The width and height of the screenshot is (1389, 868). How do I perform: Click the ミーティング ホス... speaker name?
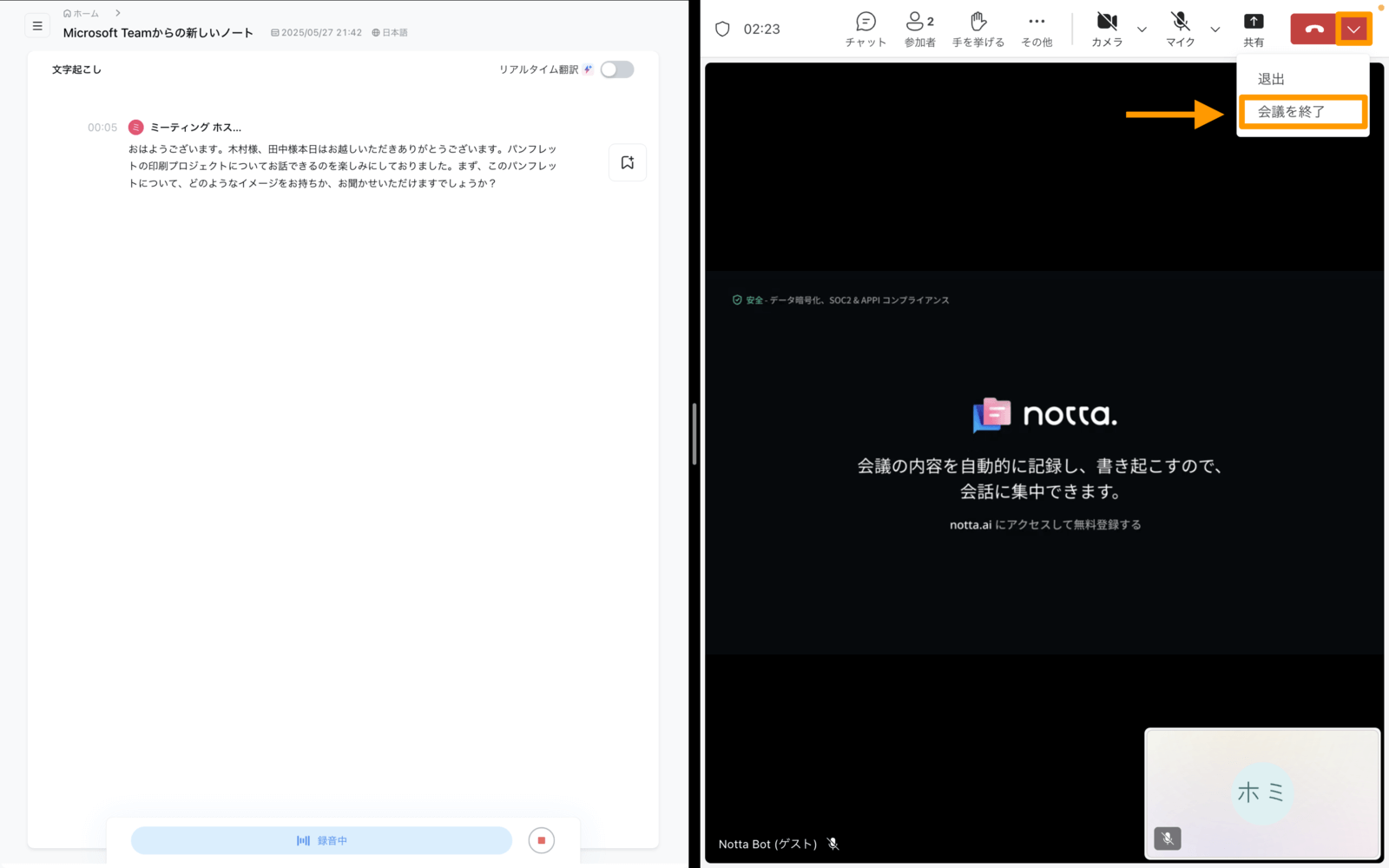point(196,128)
